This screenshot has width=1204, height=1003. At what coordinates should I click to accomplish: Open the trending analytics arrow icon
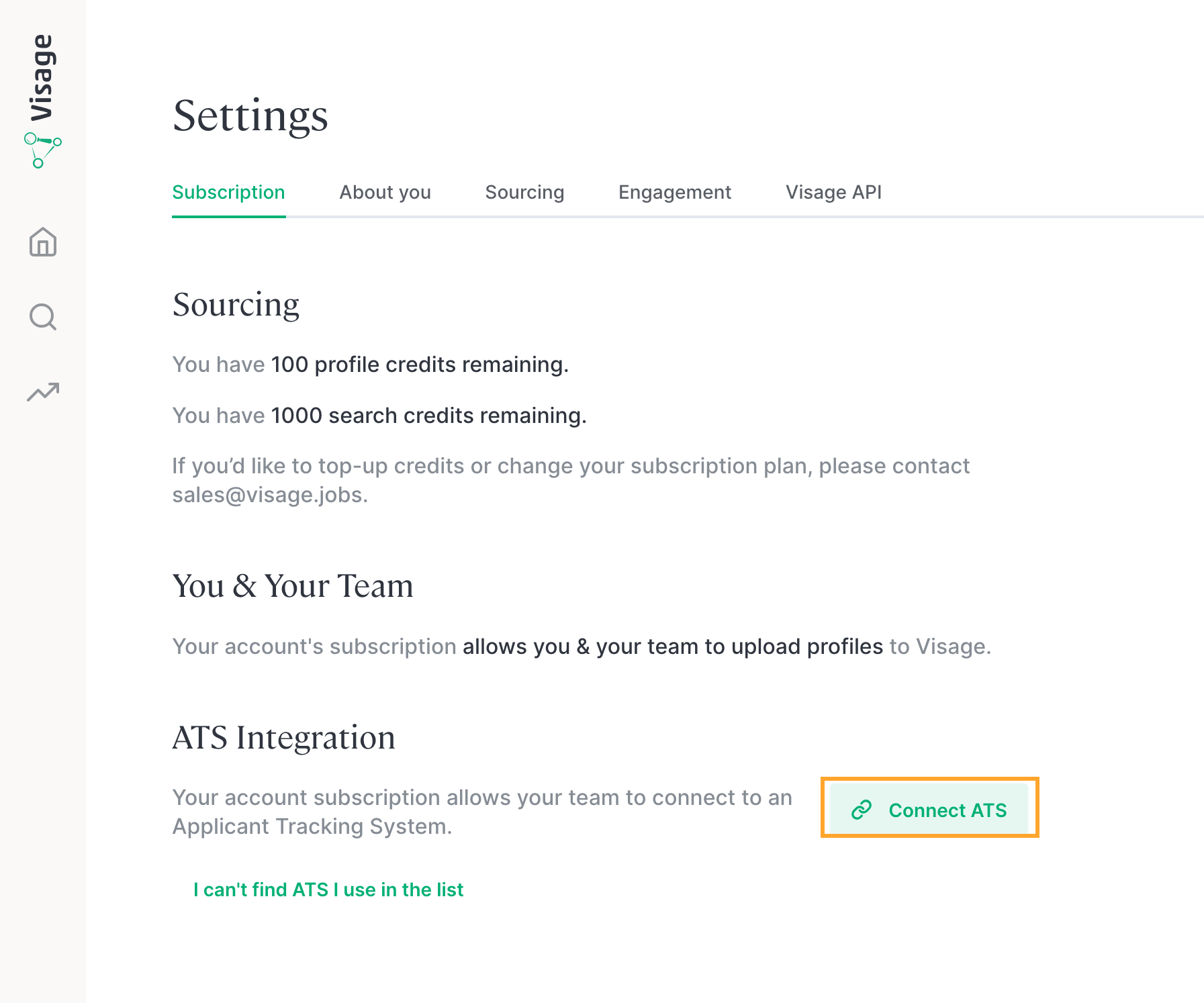tap(43, 392)
